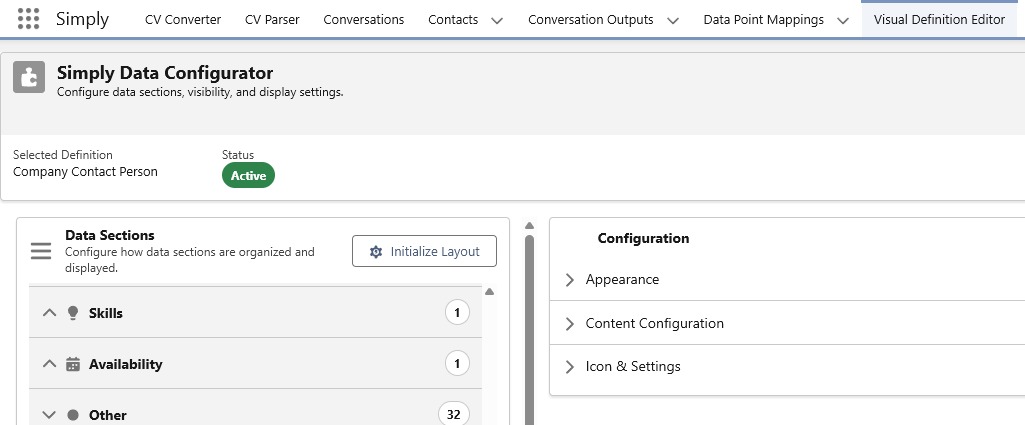
Task: Click the Other section title
Action: 108,415
